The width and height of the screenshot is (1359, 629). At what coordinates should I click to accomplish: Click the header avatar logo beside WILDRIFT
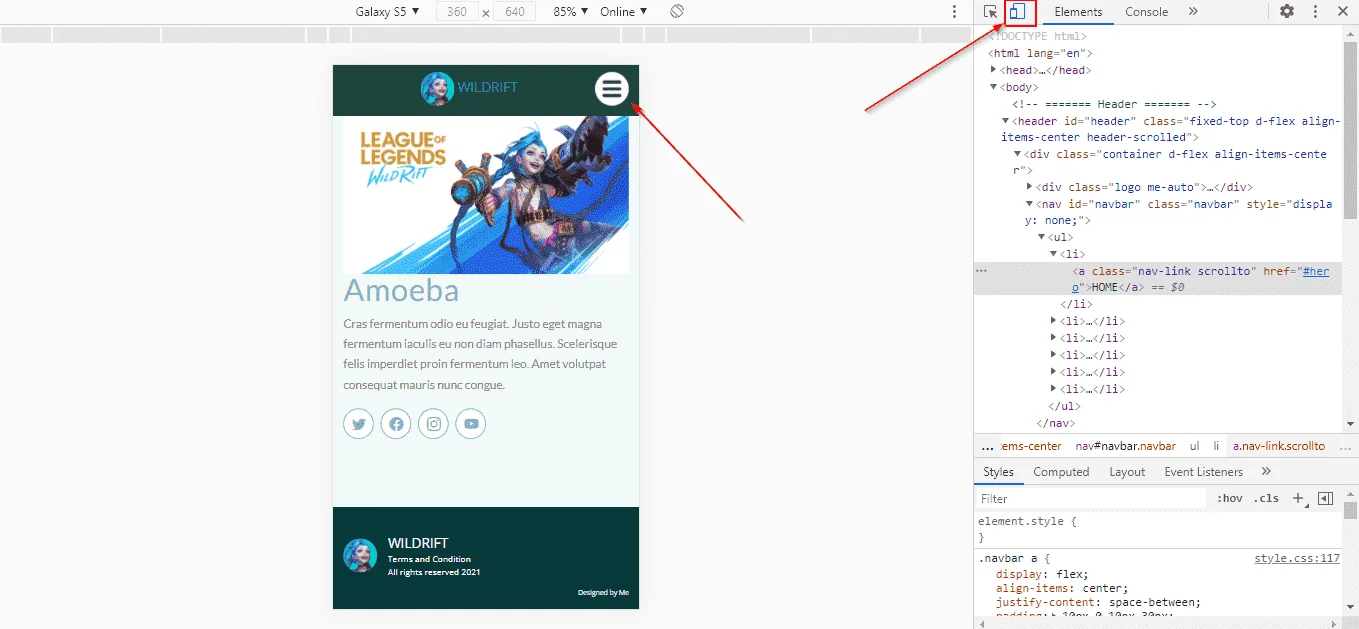(x=437, y=88)
